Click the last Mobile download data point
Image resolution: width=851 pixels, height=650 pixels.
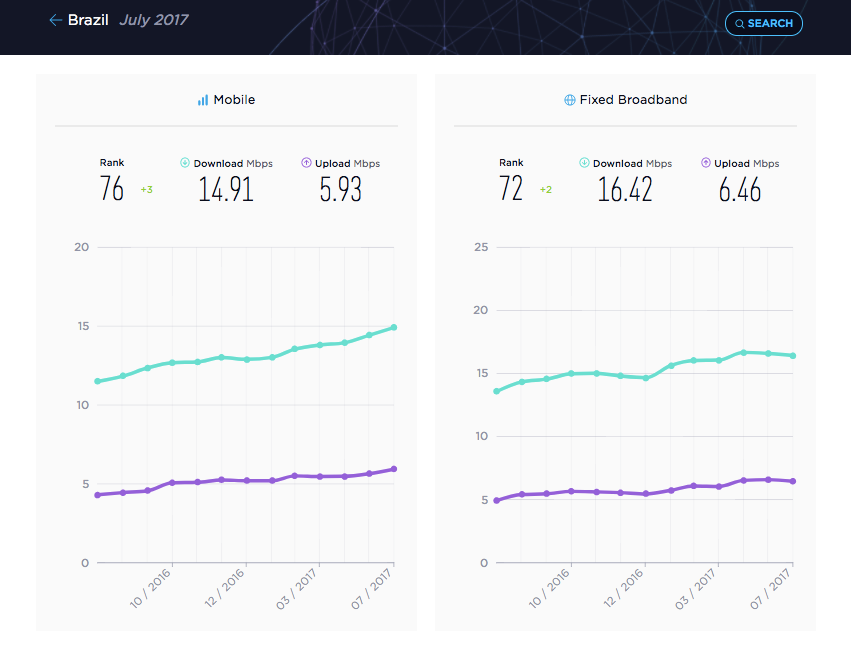pyautogui.click(x=394, y=327)
